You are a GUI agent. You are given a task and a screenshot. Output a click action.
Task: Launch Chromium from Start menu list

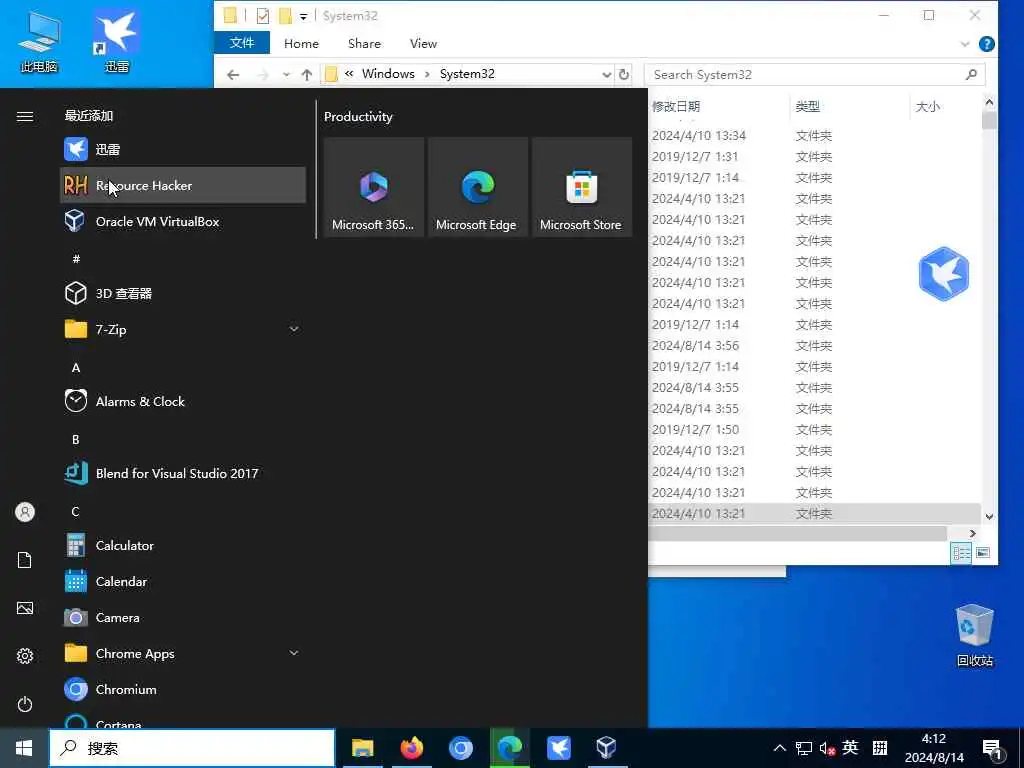183,689
